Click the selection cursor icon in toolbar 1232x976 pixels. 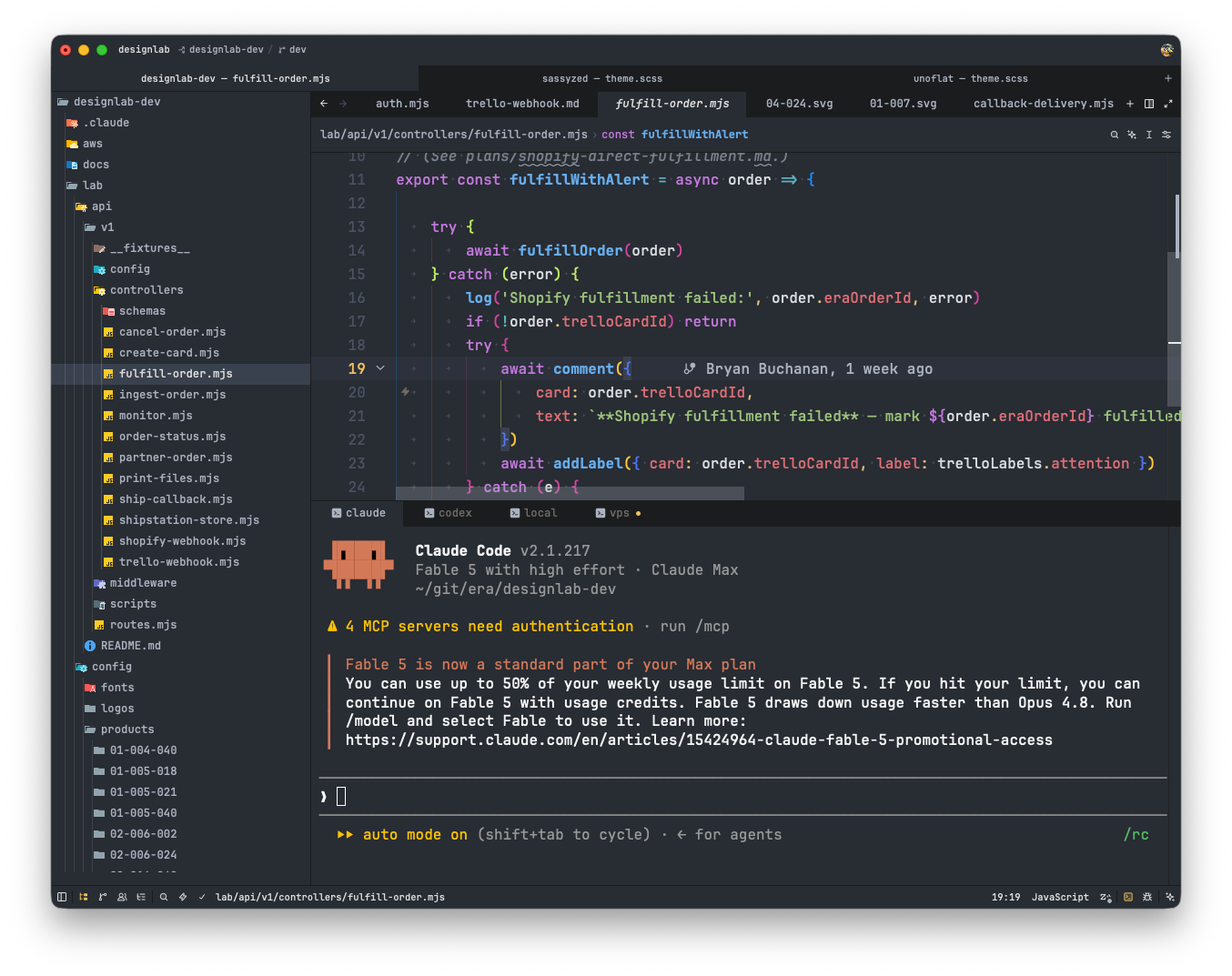[1149, 135]
